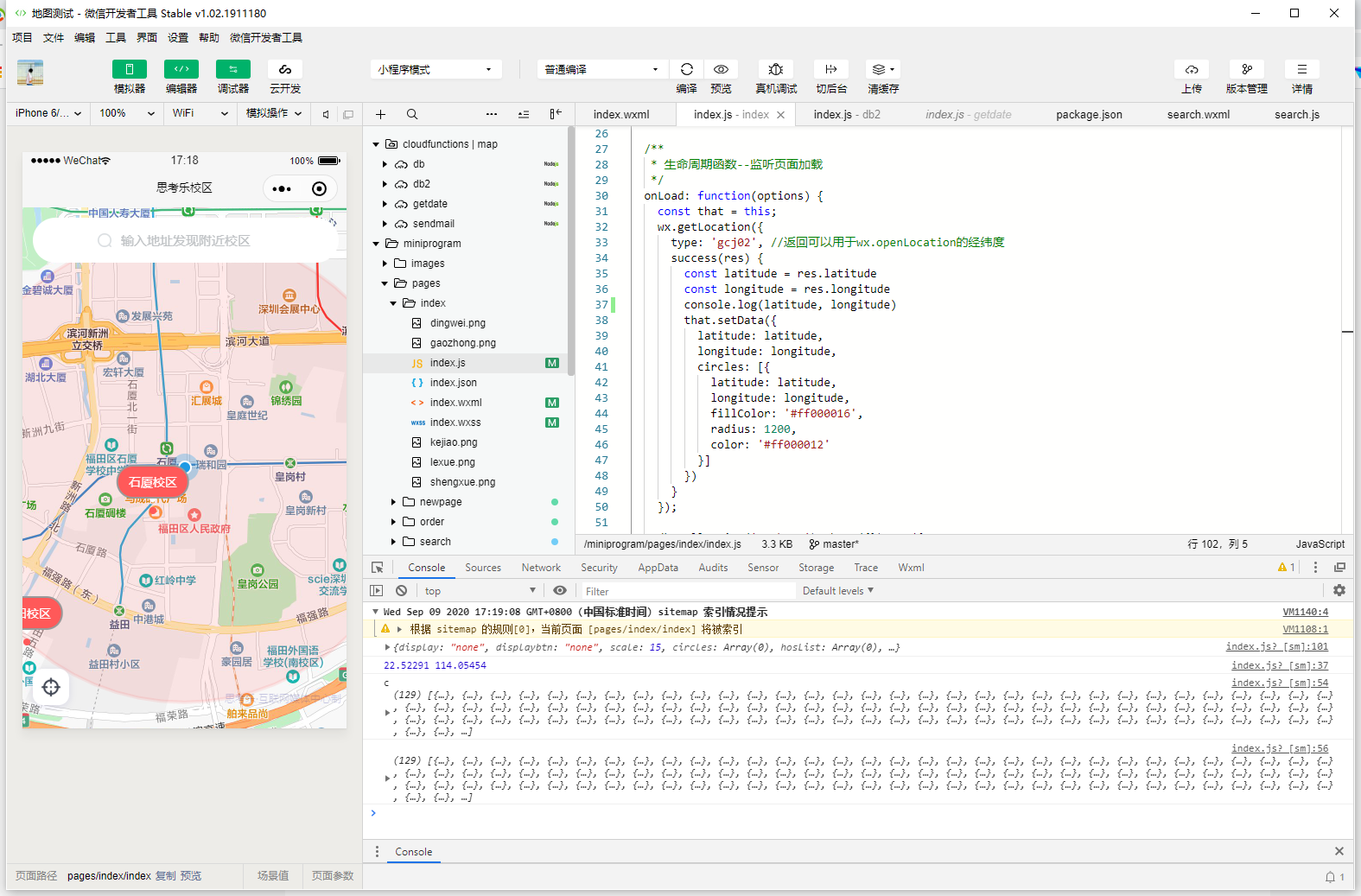Click the clear console icon
1361x896 pixels.
coord(401,591)
